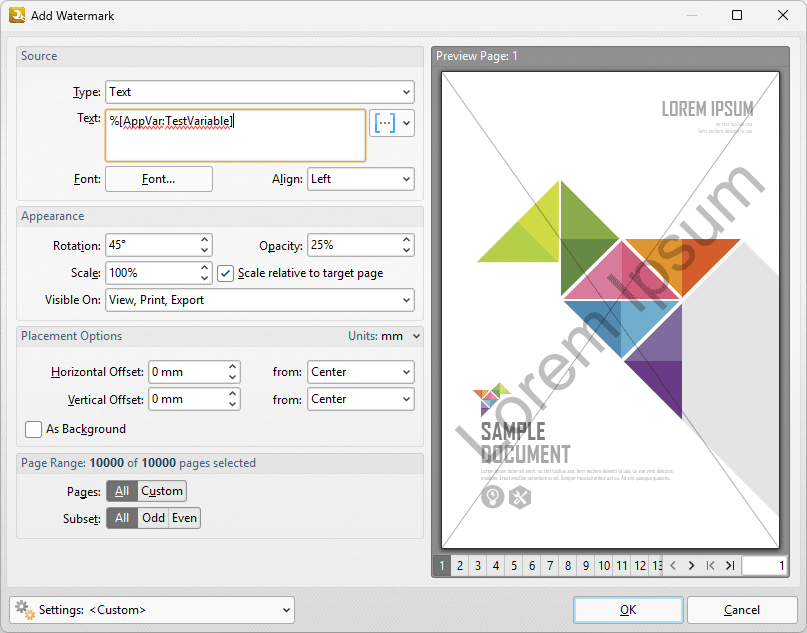Open the macro list dropdown arrow

[x=407, y=123]
